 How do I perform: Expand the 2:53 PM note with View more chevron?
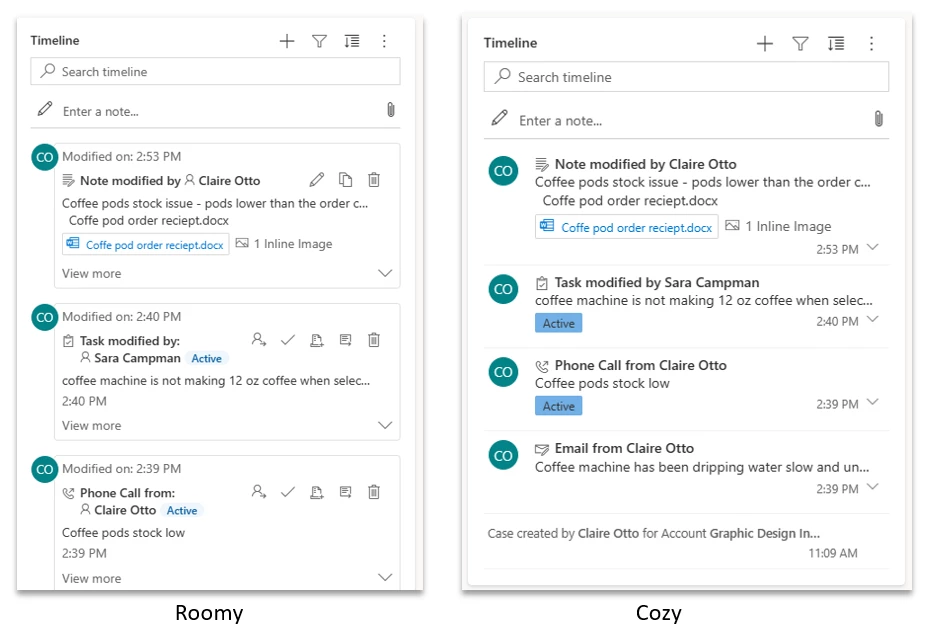coord(385,272)
